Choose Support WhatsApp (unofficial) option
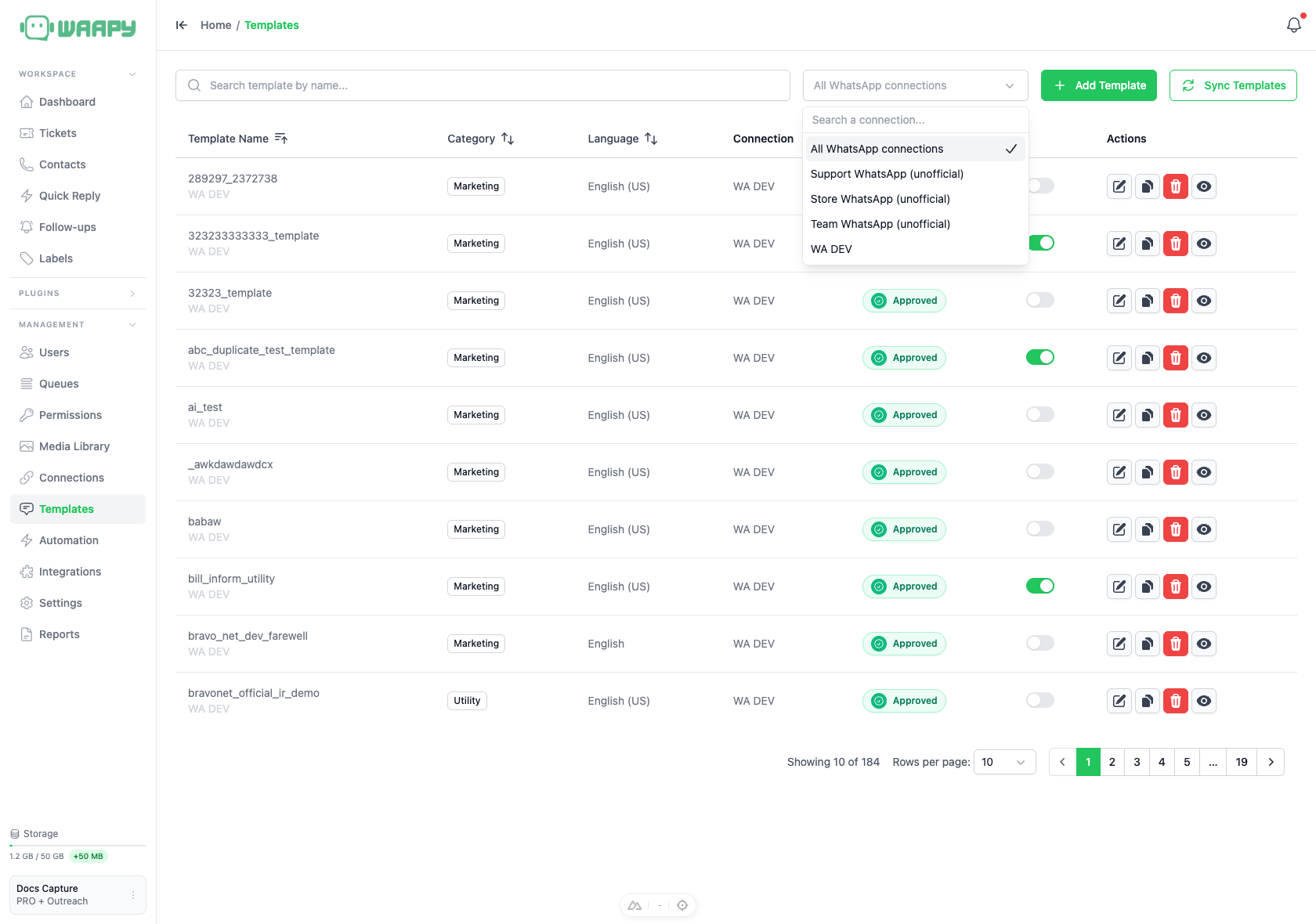The width and height of the screenshot is (1316, 924). (x=915, y=174)
